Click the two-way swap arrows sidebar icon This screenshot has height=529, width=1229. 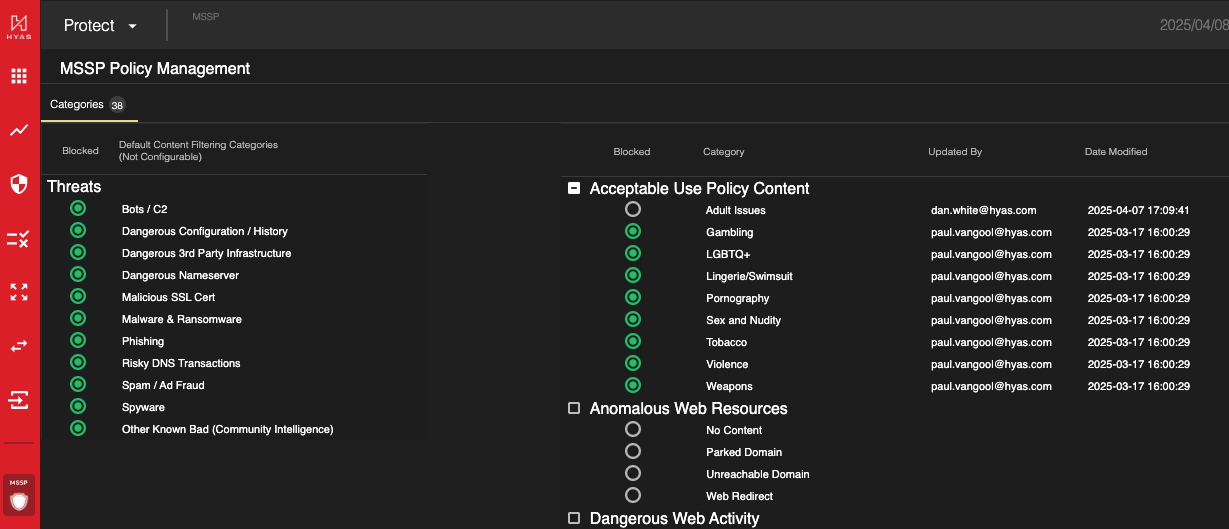point(19,346)
